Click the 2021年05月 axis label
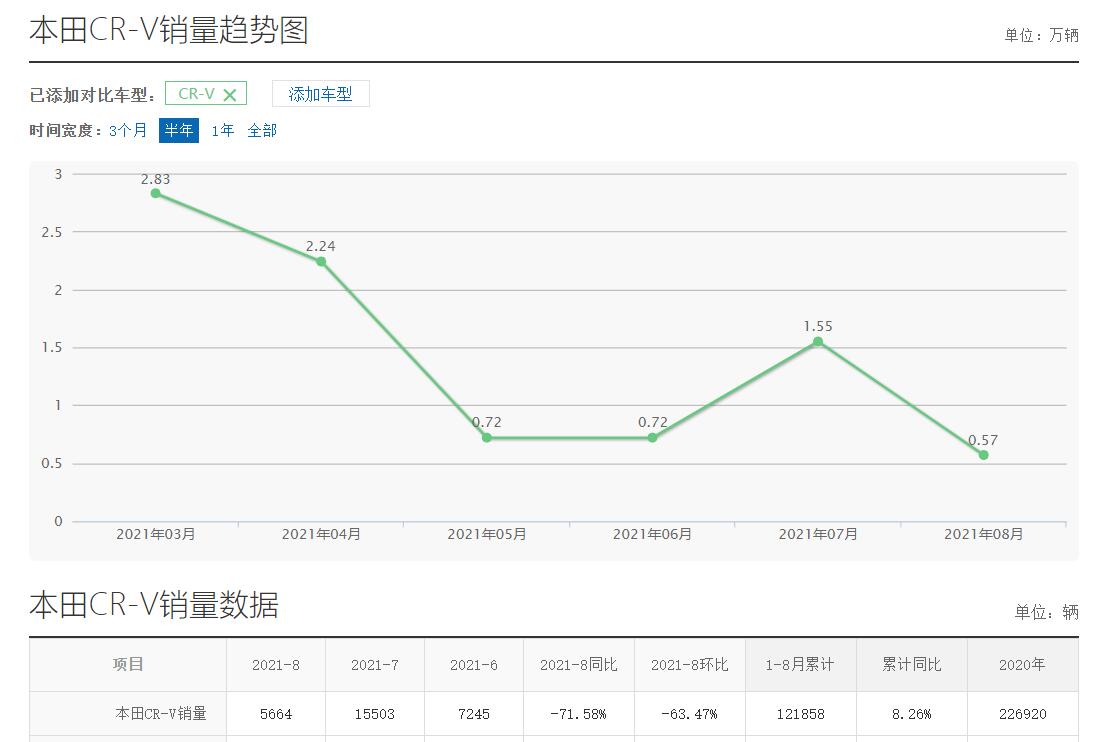The width and height of the screenshot is (1094, 742). [x=487, y=534]
